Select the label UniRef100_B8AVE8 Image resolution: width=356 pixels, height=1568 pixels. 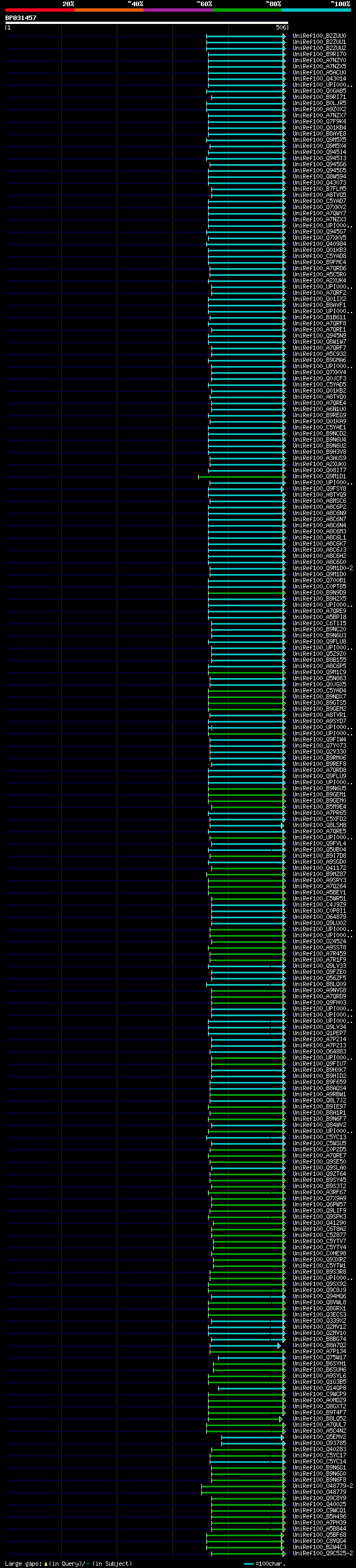click(319, 133)
